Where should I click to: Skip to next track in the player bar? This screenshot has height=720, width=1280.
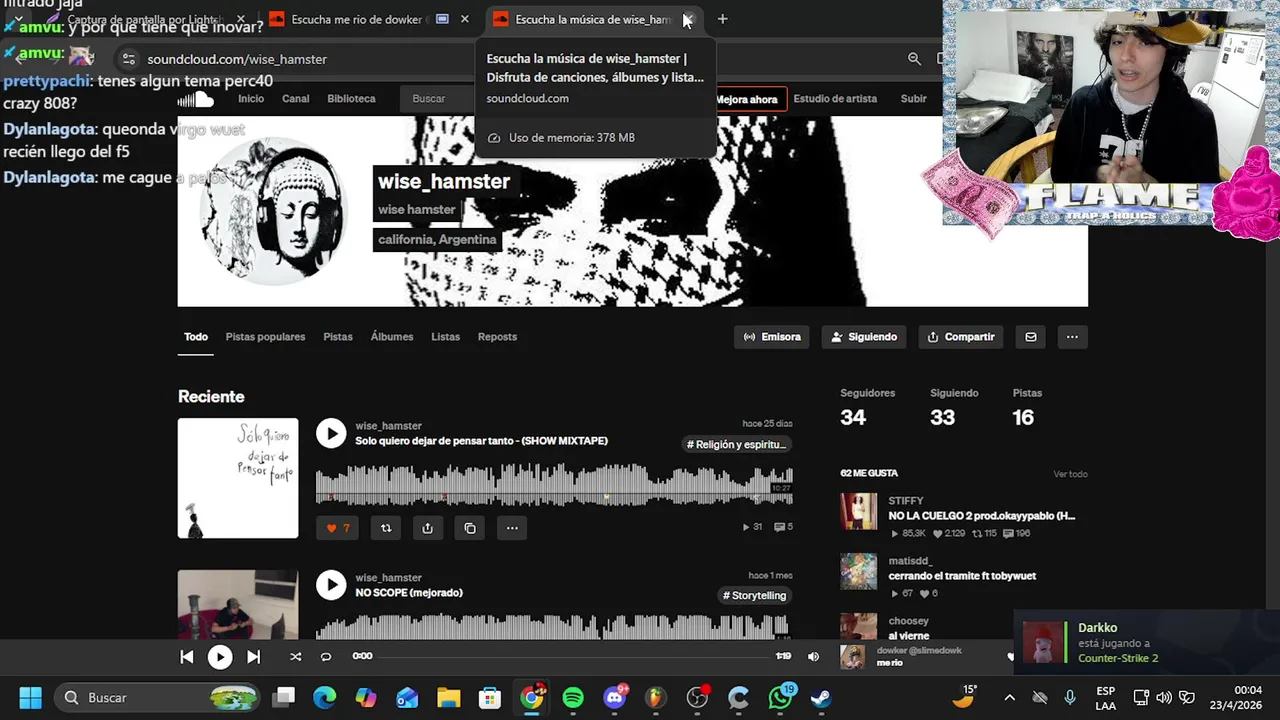253,657
